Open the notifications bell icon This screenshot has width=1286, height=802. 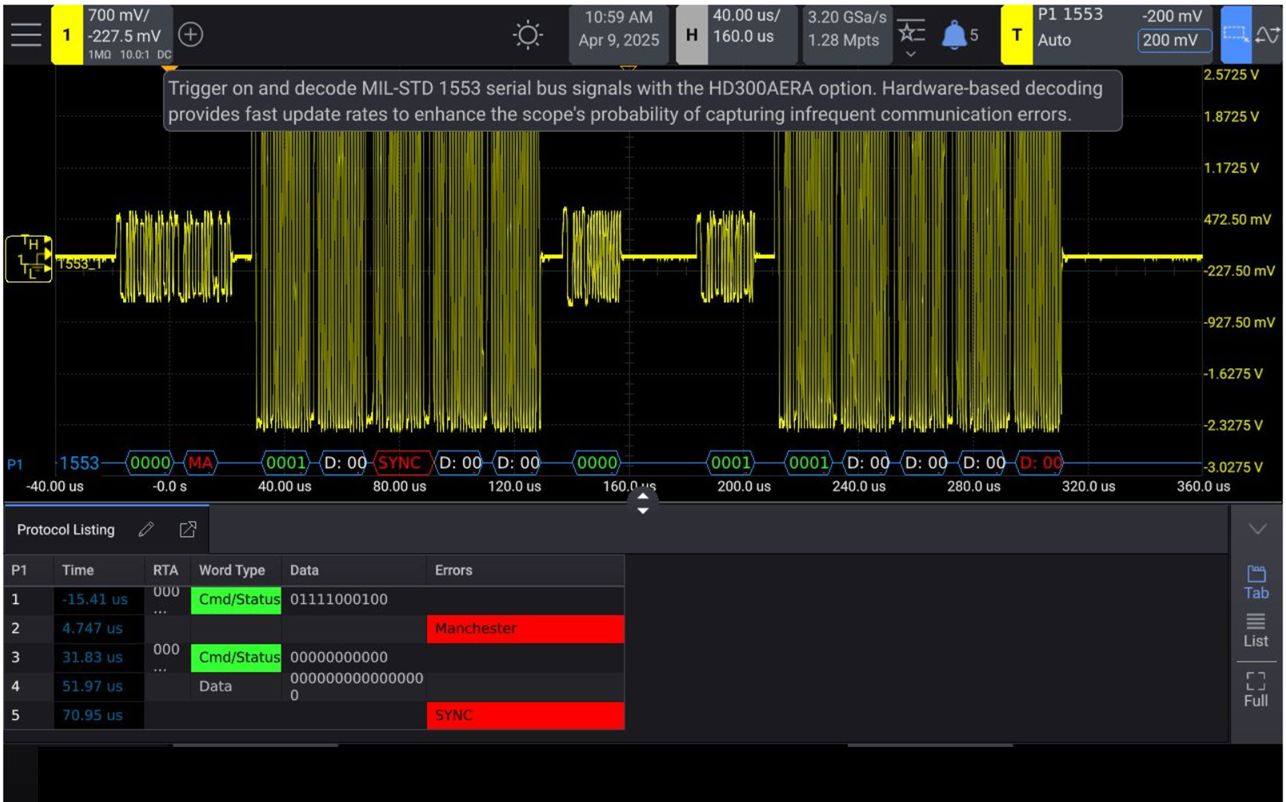955,35
